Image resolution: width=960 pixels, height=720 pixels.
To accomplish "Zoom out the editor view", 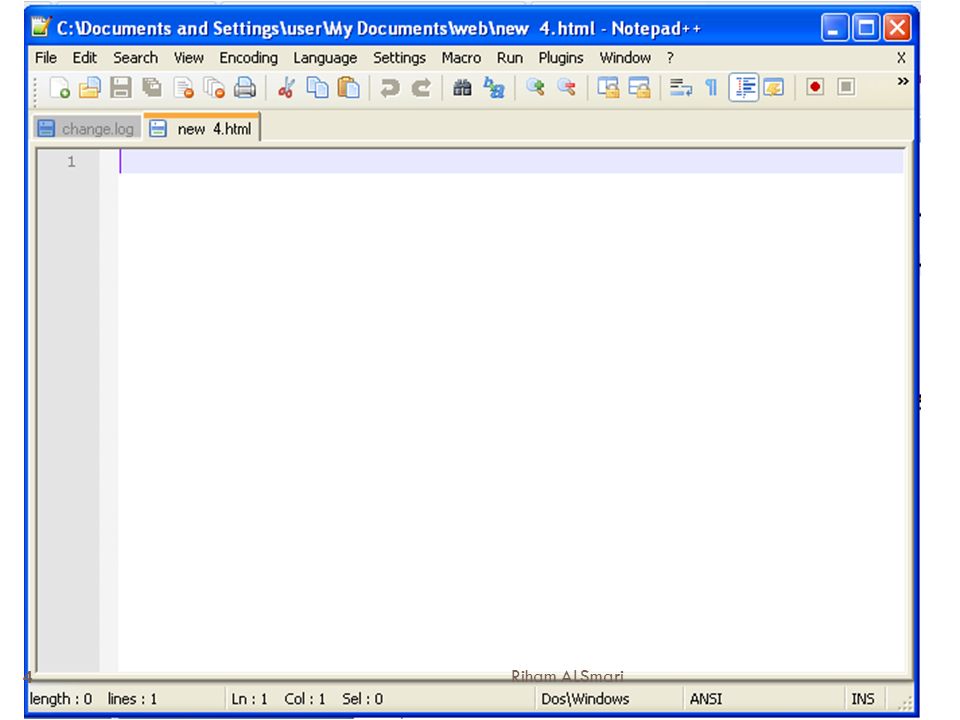I will pos(566,88).
